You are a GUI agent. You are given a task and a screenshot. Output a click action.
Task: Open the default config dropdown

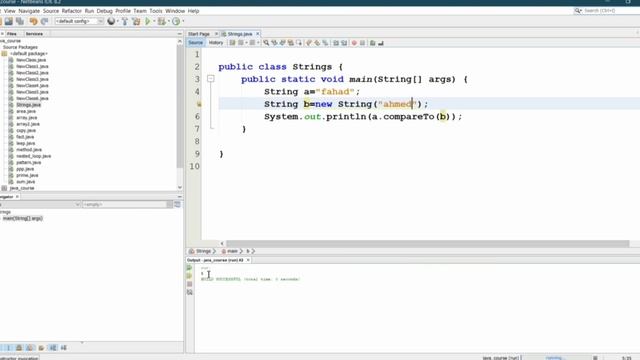click(x=79, y=21)
